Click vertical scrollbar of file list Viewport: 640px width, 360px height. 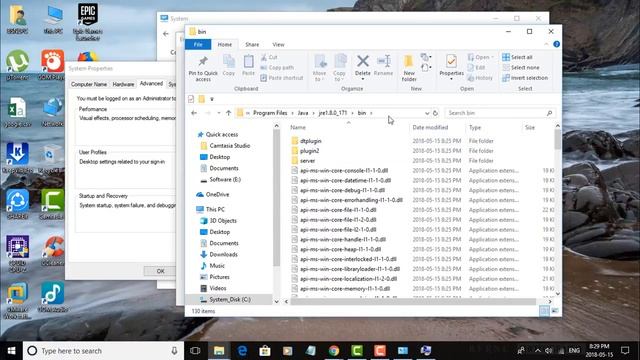(558, 140)
